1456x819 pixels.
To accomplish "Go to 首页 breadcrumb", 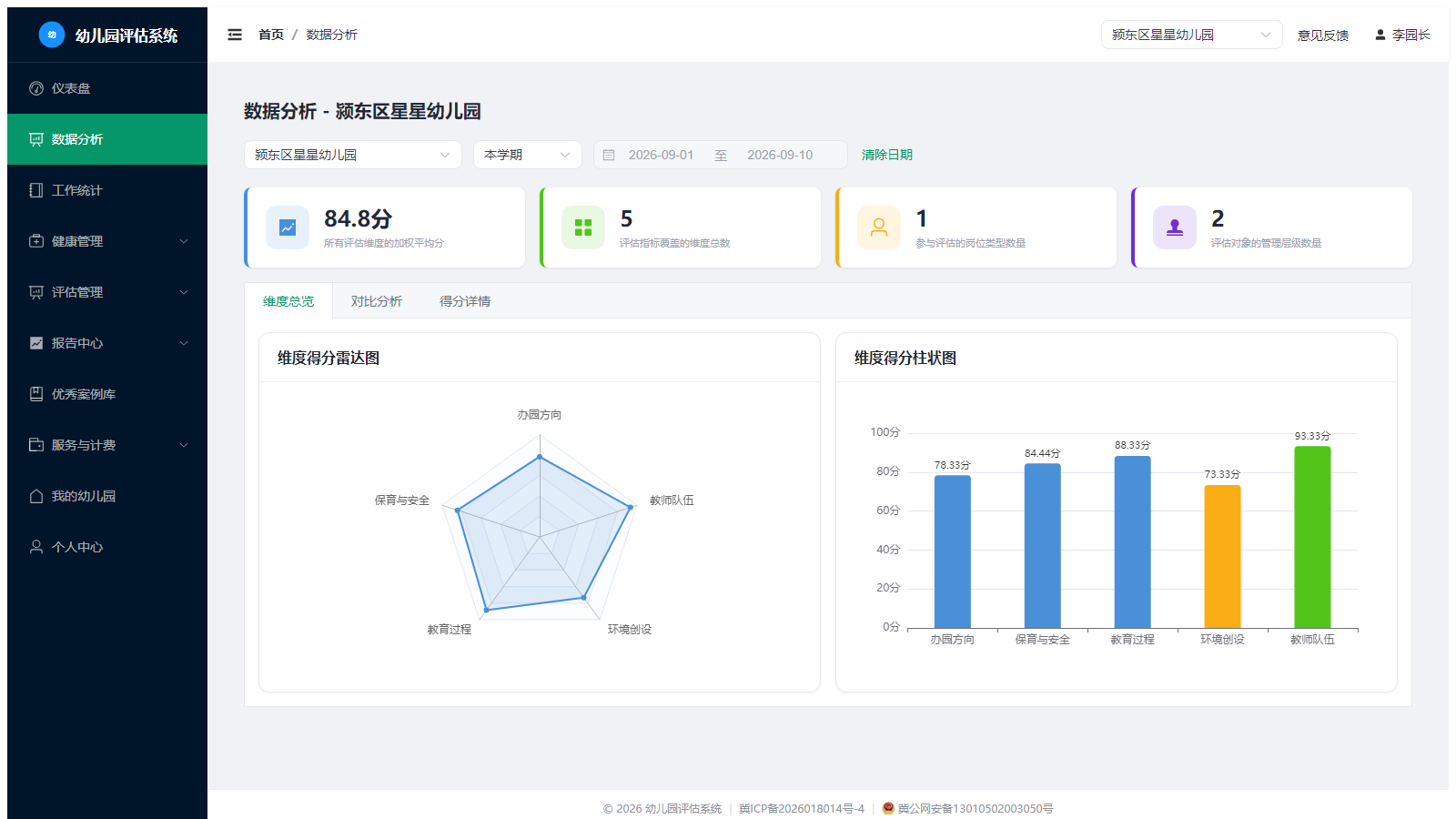I will click(x=271, y=35).
